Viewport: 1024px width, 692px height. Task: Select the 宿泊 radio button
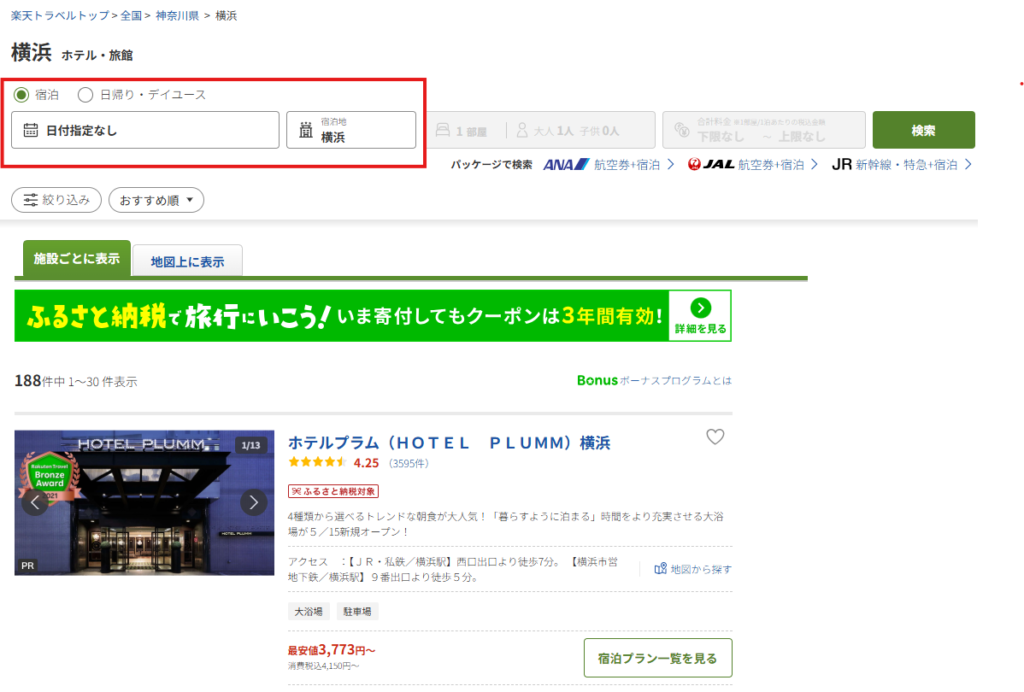(21, 95)
